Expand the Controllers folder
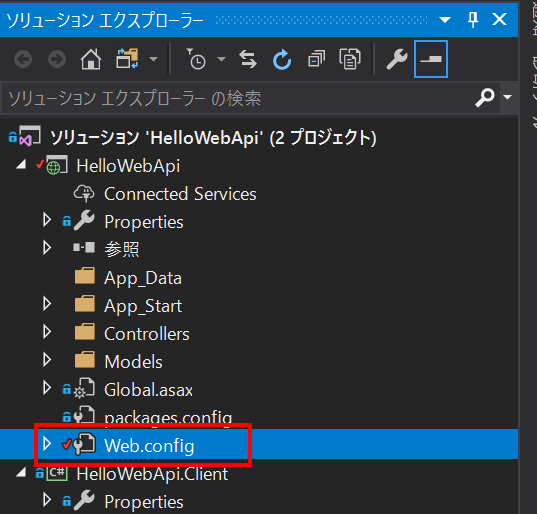Viewport: 537px width, 514px height. pos(47,331)
